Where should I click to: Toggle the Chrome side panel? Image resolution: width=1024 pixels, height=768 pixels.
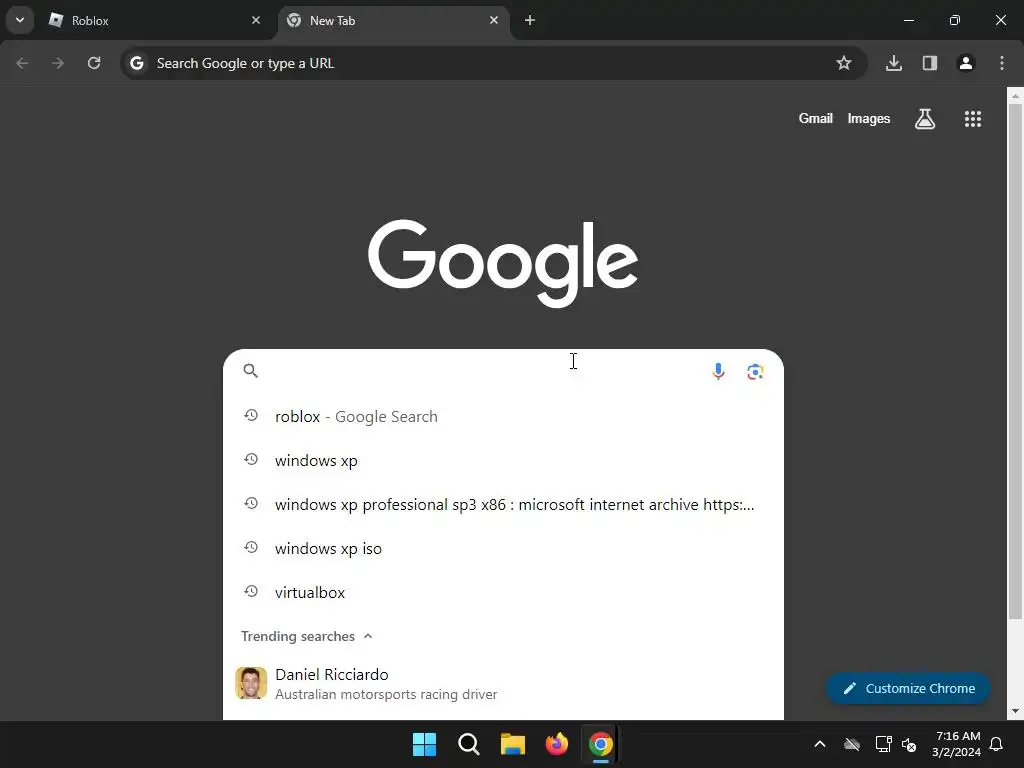(930, 63)
